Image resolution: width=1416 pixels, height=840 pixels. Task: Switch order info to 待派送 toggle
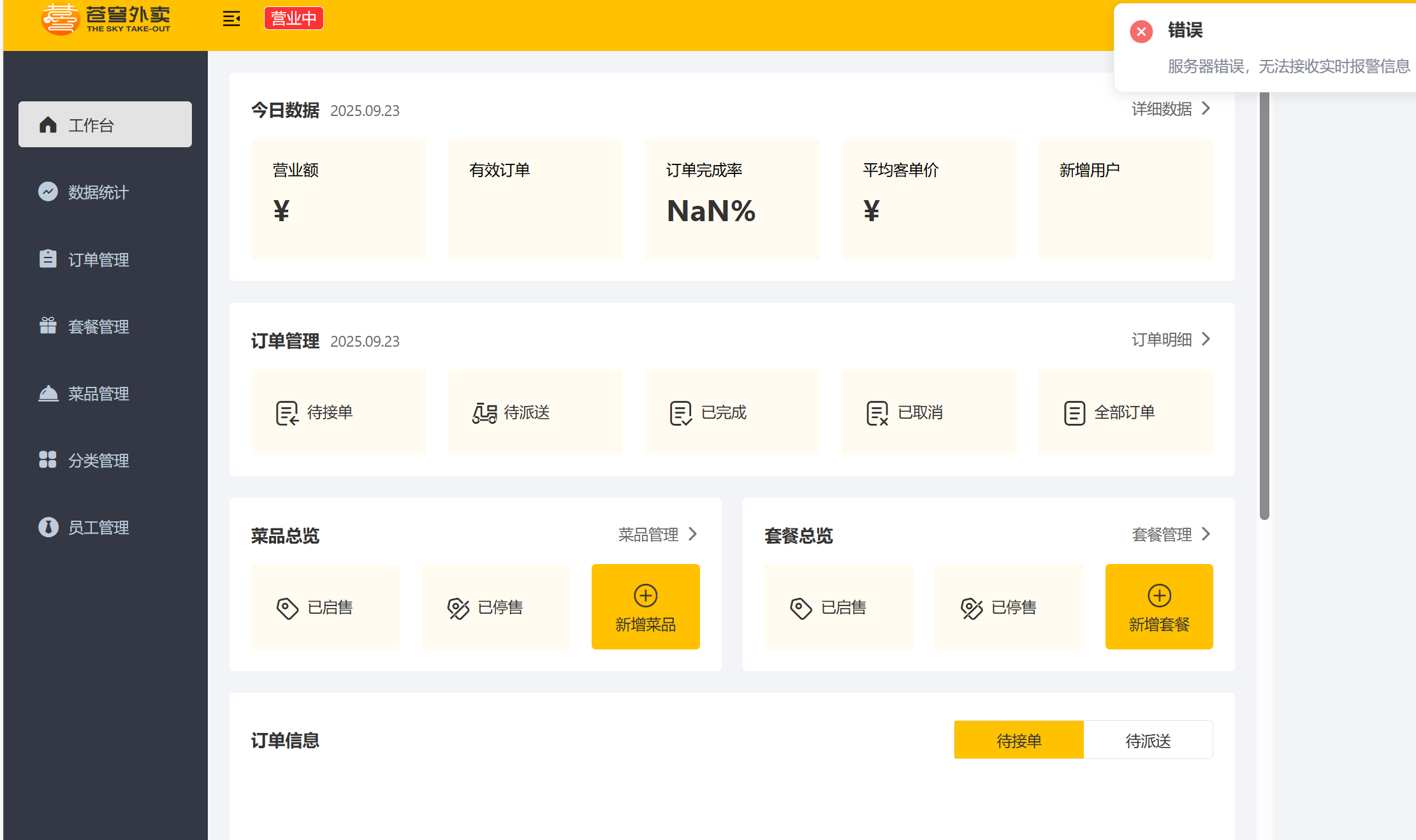[x=1148, y=741]
